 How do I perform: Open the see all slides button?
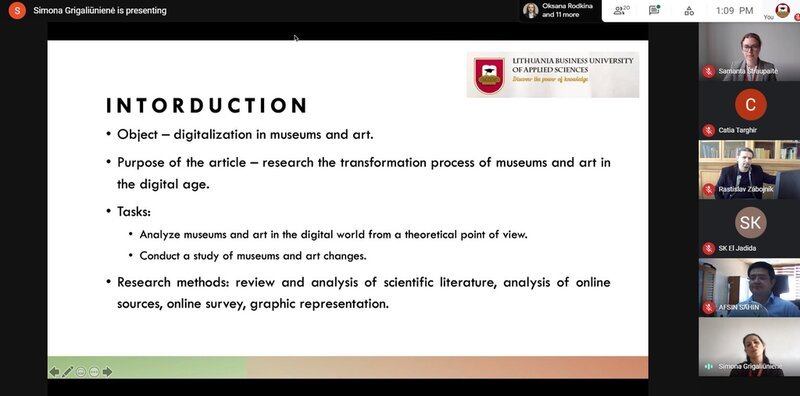pyautogui.click(x=81, y=372)
